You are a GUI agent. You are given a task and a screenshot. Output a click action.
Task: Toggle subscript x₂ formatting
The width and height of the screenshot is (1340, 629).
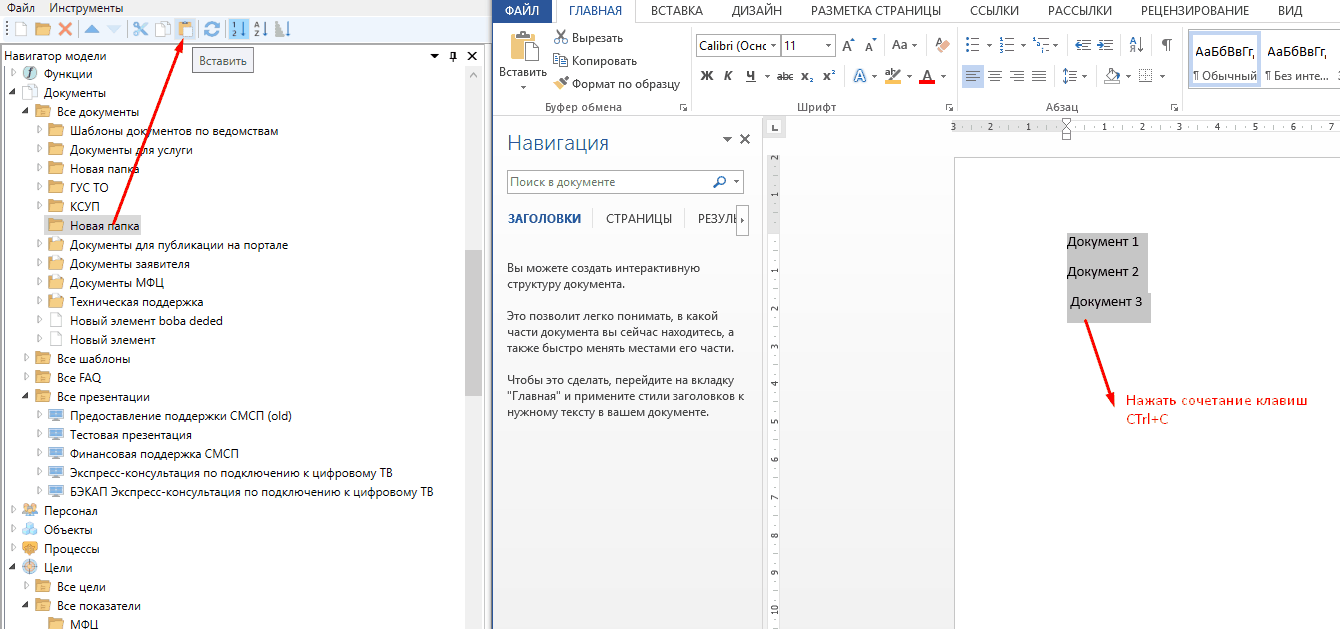pos(808,76)
